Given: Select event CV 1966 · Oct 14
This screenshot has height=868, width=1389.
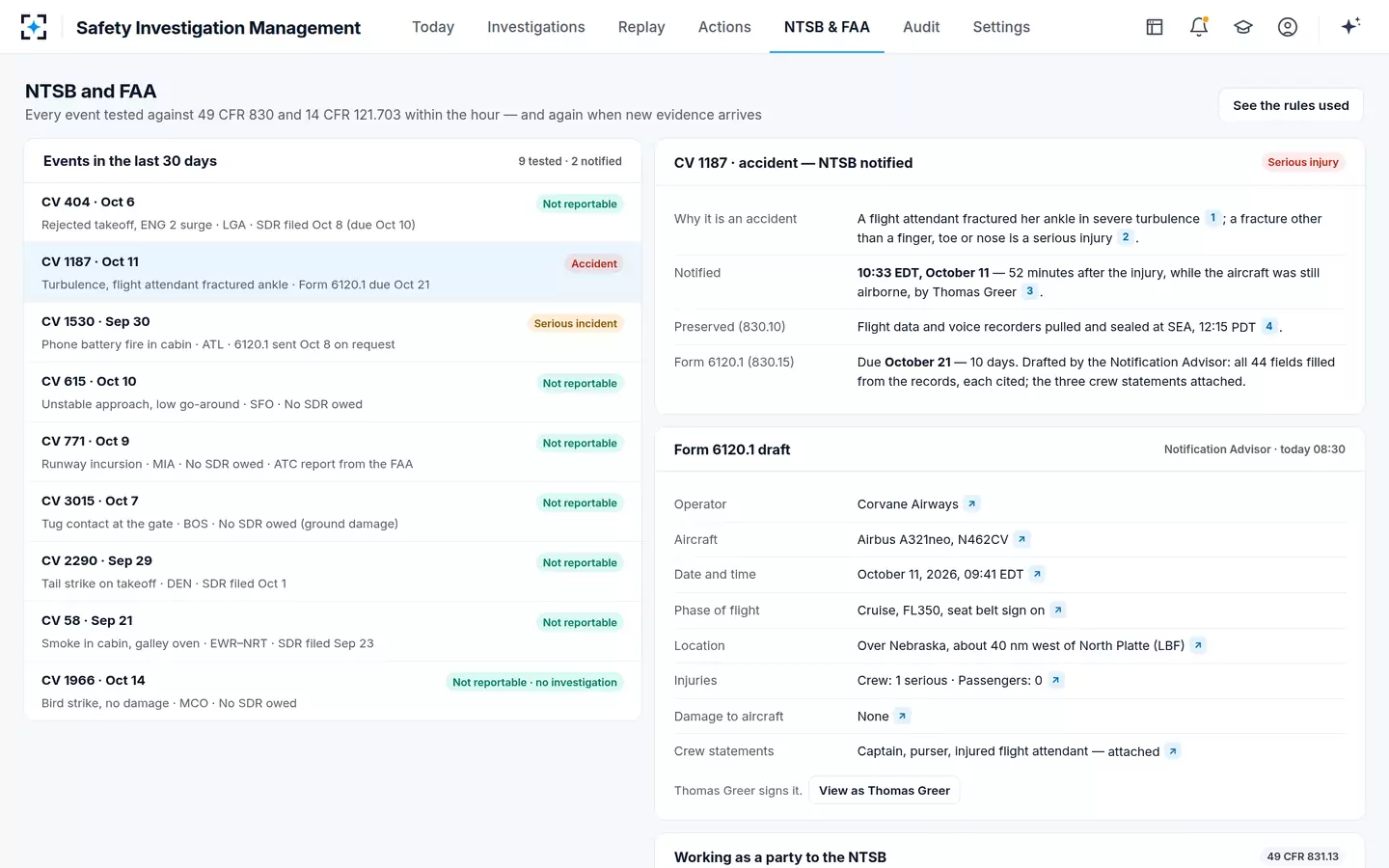Looking at the screenshot, I should 333,692.
